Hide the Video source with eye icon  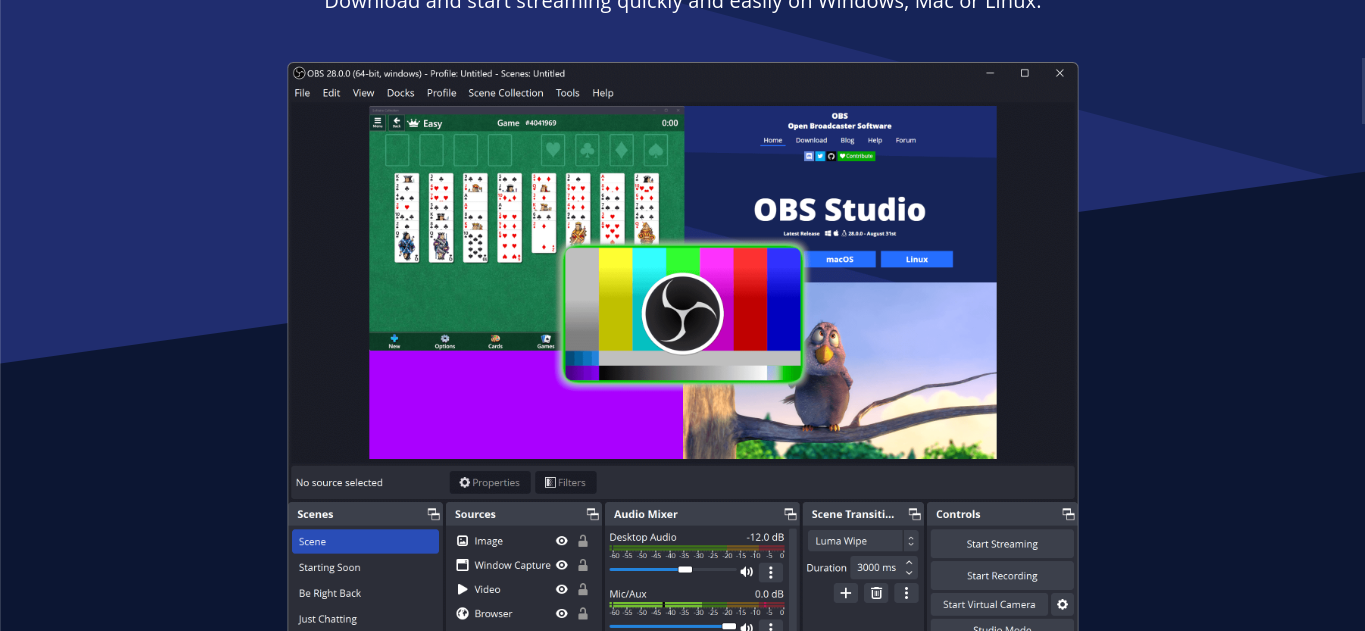click(562, 589)
